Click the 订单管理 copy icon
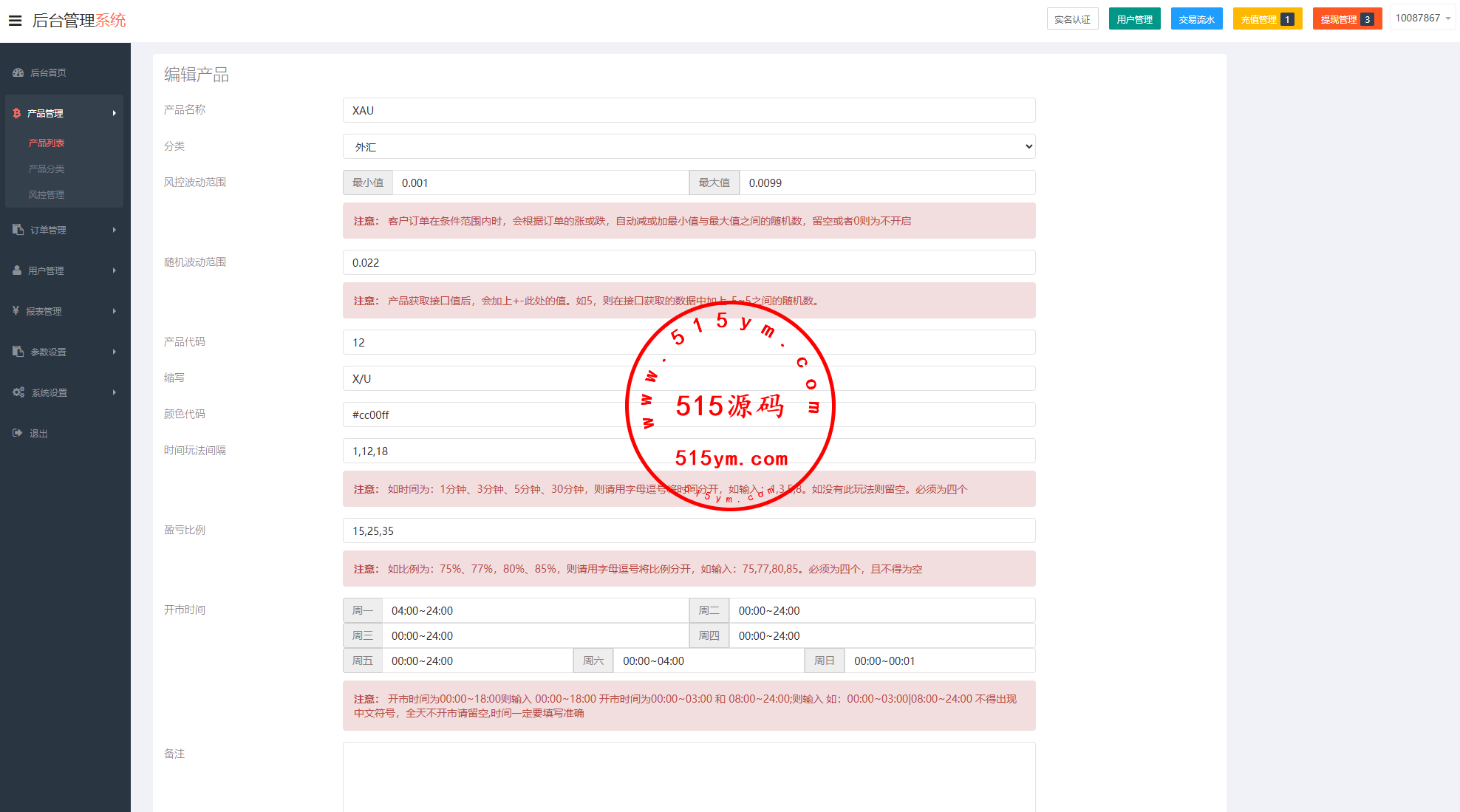This screenshot has width=1460, height=812. tap(18, 230)
